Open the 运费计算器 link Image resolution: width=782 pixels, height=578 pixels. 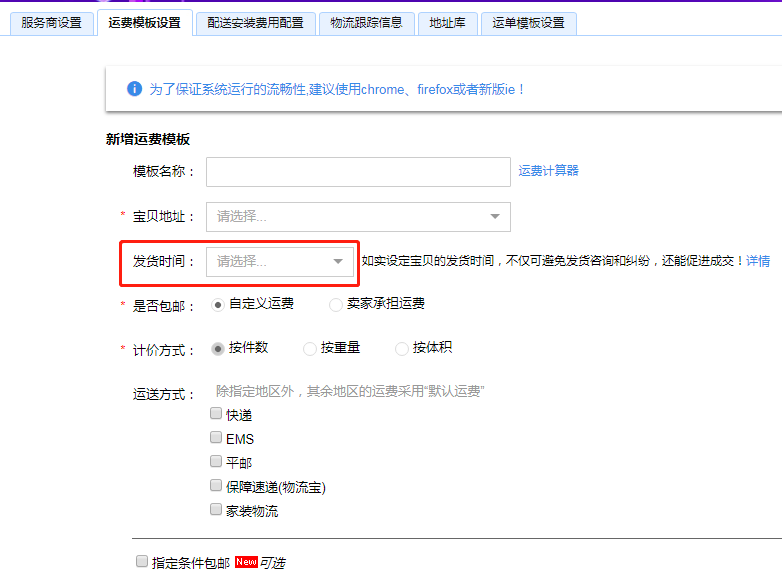pos(548,171)
